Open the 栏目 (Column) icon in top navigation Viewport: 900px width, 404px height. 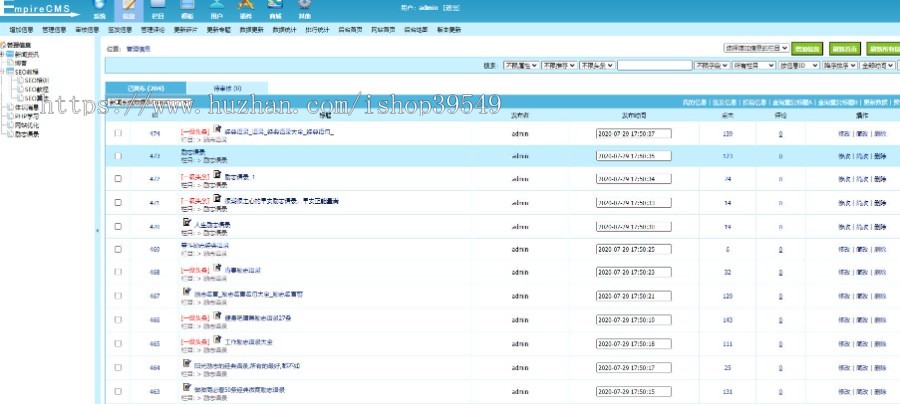pyautogui.click(x=157, y=5)
